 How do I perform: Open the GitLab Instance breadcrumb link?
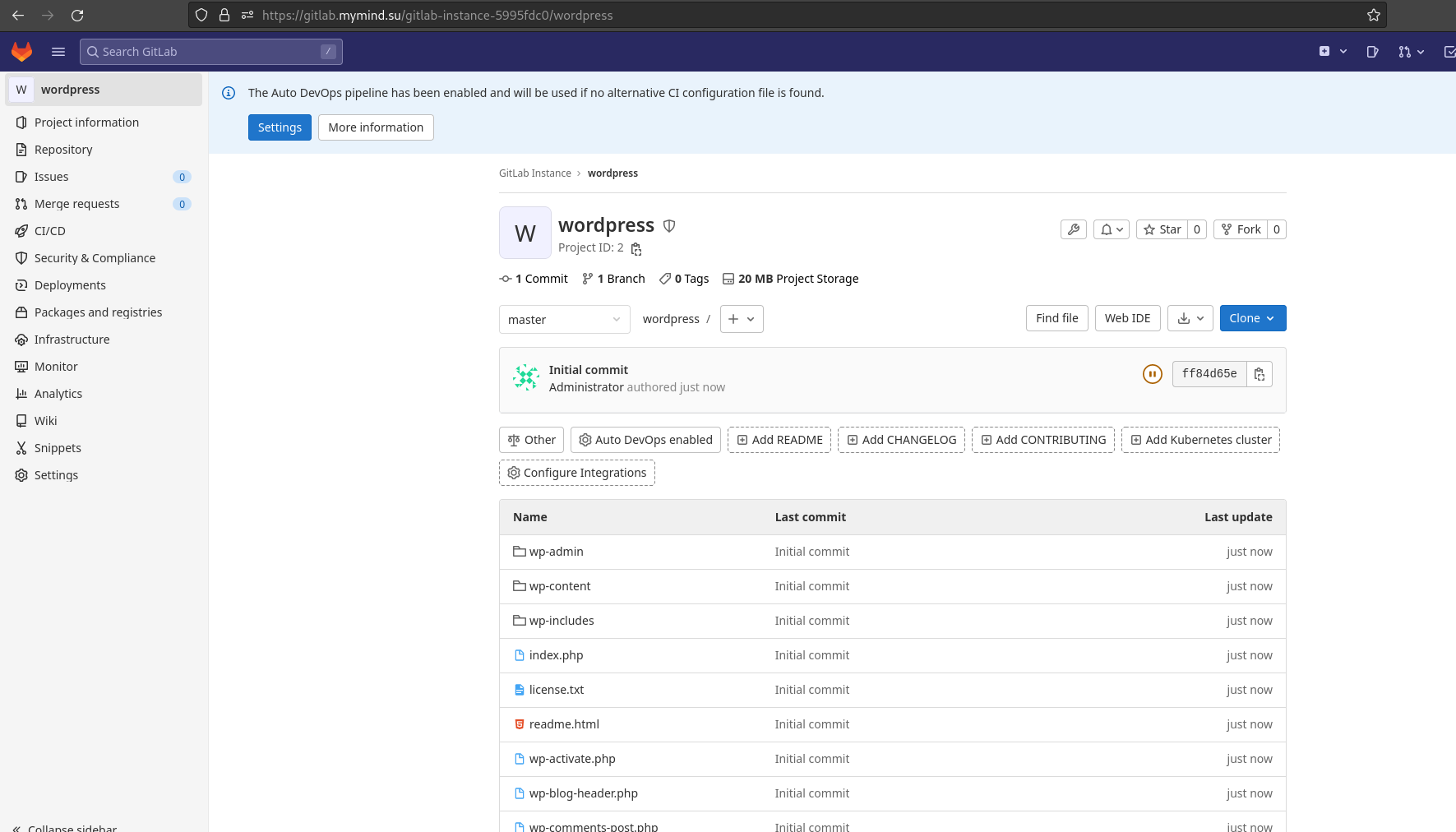[535, 173]
